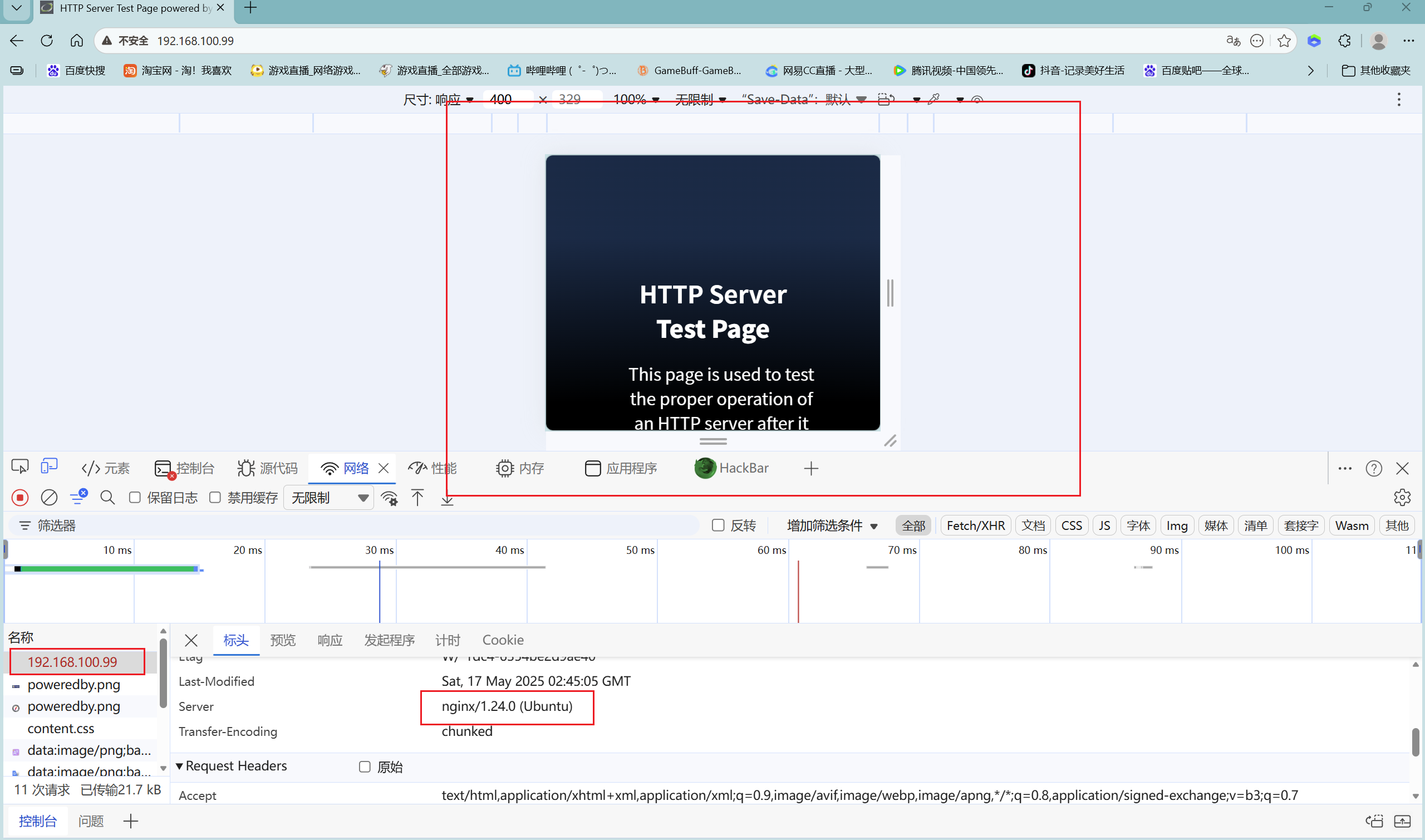Select the content.css request

click(x=61, y=729)
